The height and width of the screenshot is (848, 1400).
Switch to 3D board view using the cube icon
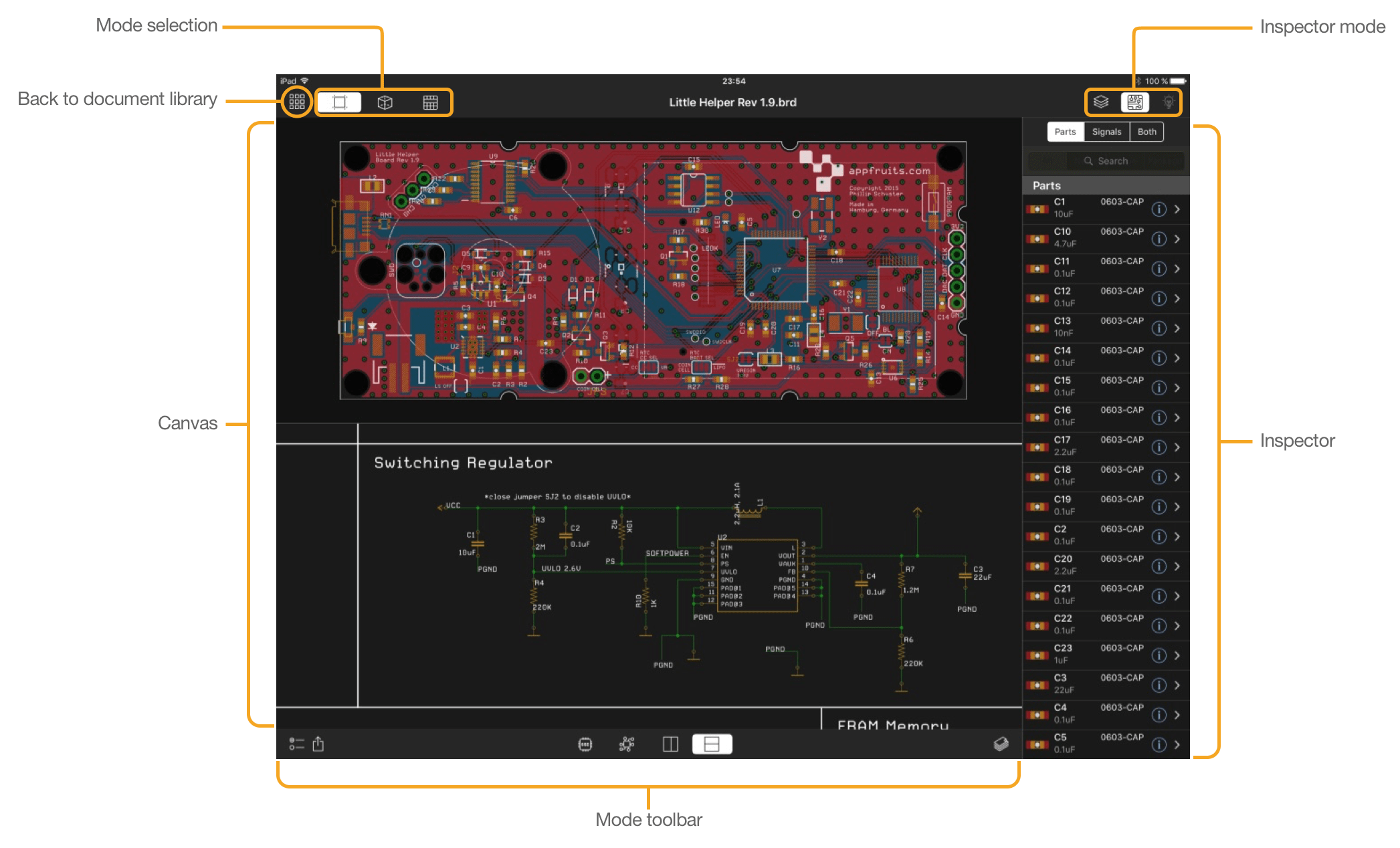tap(386, 102)
